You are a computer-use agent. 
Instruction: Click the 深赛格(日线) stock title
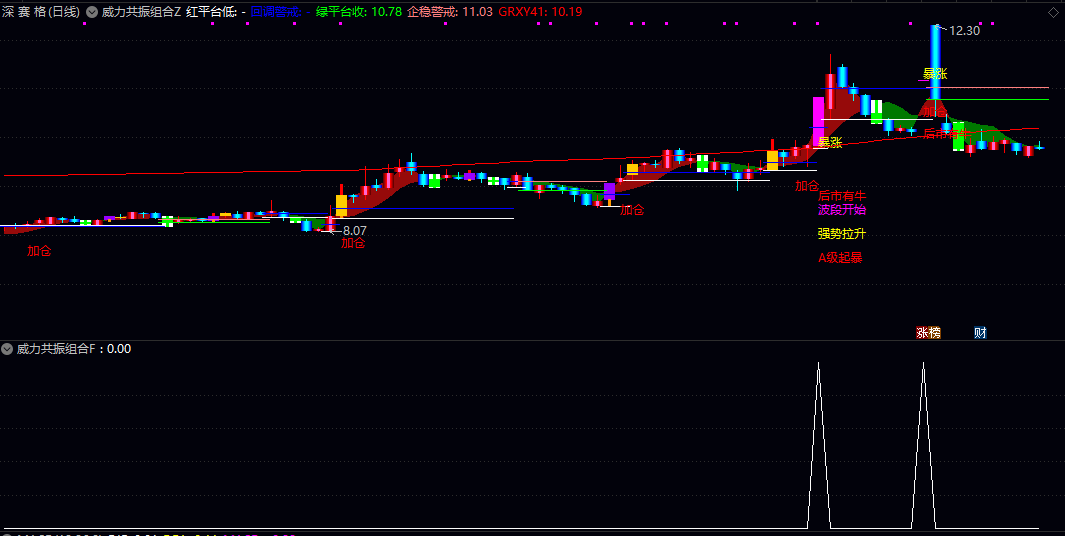(x=41, y=12)
